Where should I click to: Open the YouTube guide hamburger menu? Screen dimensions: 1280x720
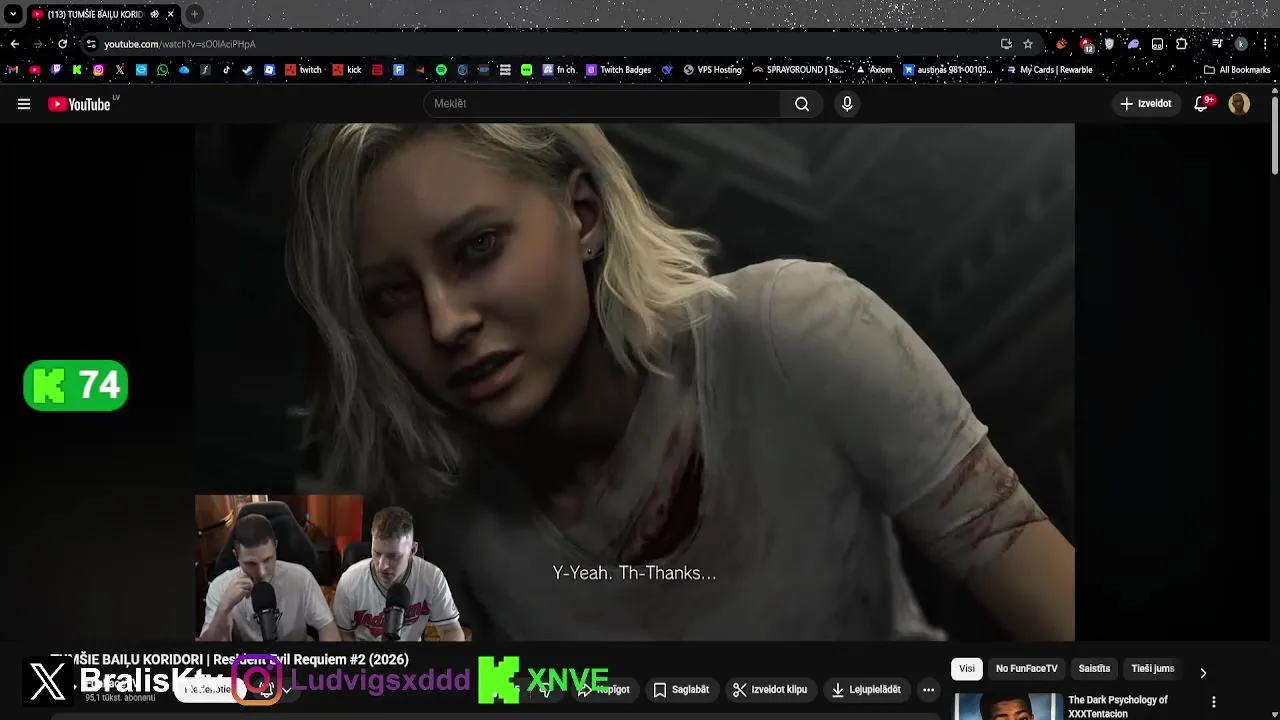(x=24, y=104)
